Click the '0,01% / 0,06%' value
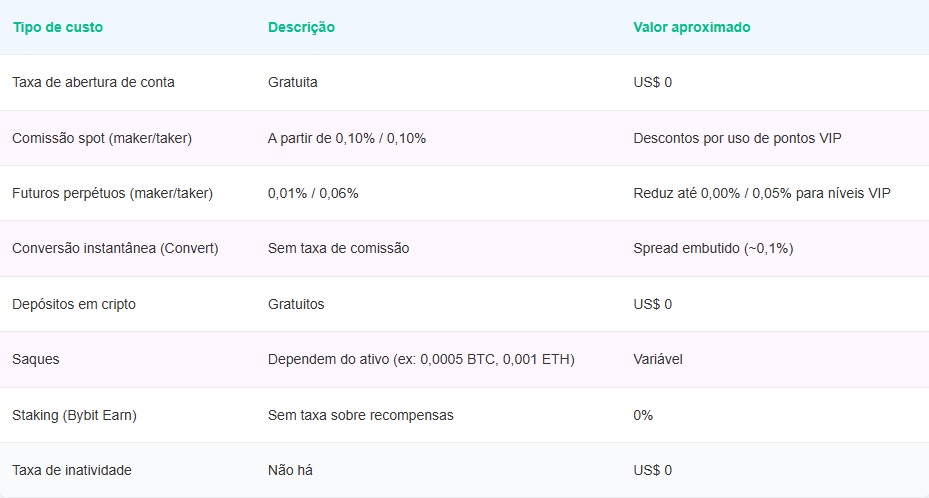929x498 pixels. (x=313, y=193)
